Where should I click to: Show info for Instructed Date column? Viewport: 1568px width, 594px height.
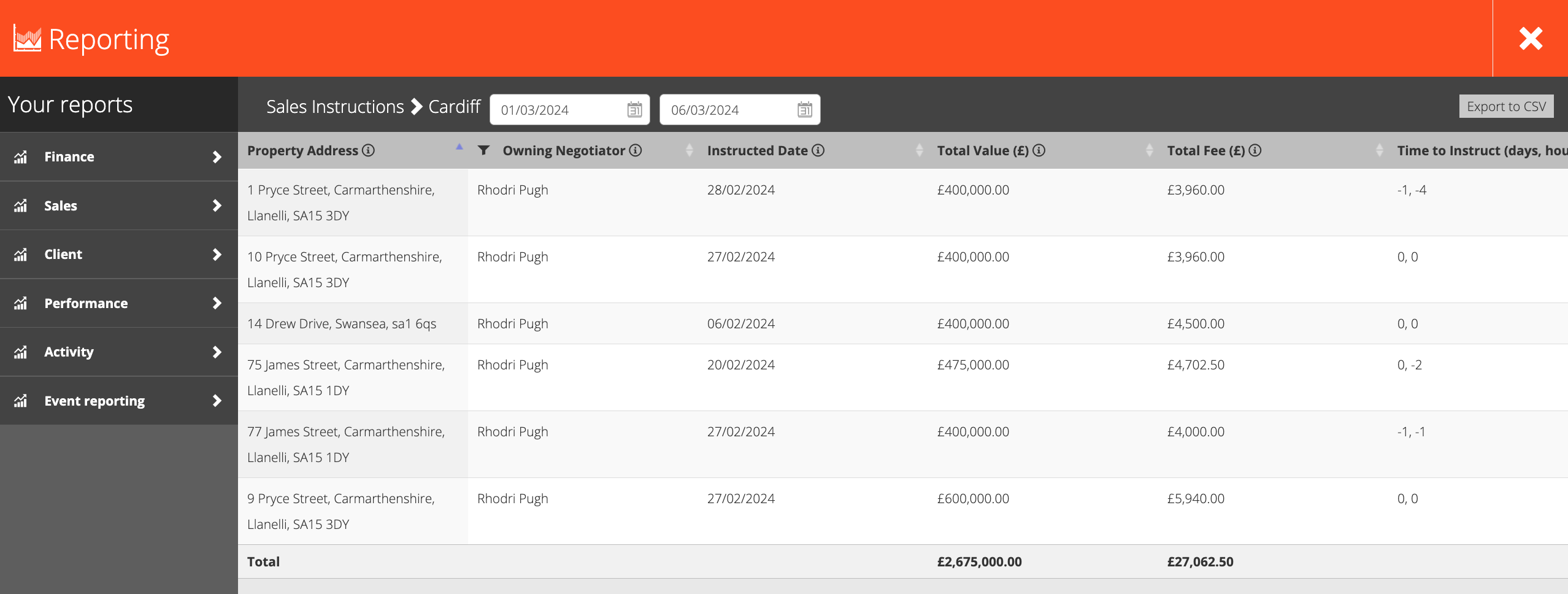click(x=818, y=150)
